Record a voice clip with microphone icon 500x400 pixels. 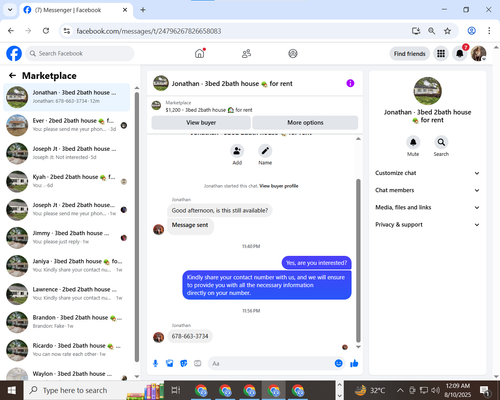[x=155, y=363]
